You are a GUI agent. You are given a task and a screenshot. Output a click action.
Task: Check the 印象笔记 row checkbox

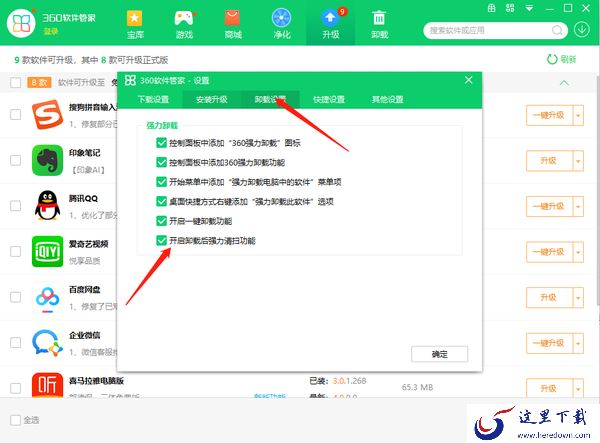point(16,160)
